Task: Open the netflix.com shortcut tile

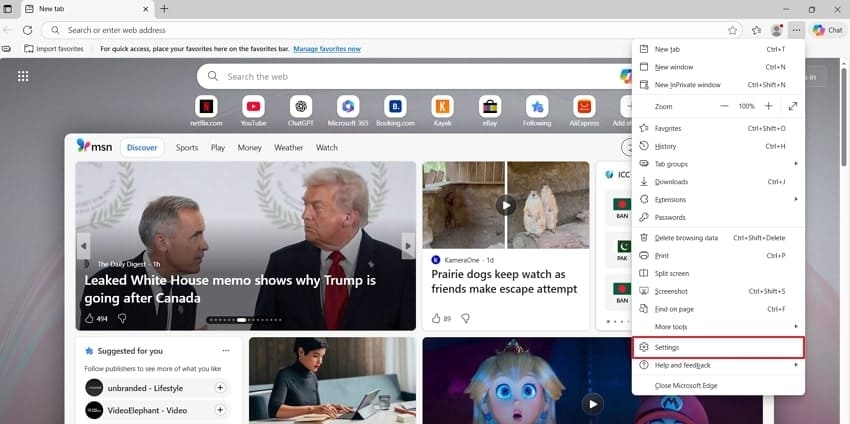Action: point(206,111)
